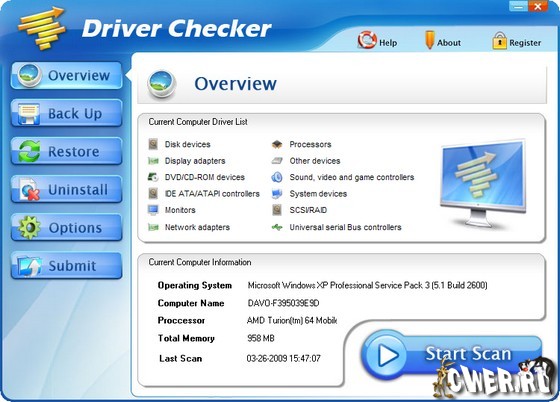
Task: Open the Options panel
Action: (66, 227)
